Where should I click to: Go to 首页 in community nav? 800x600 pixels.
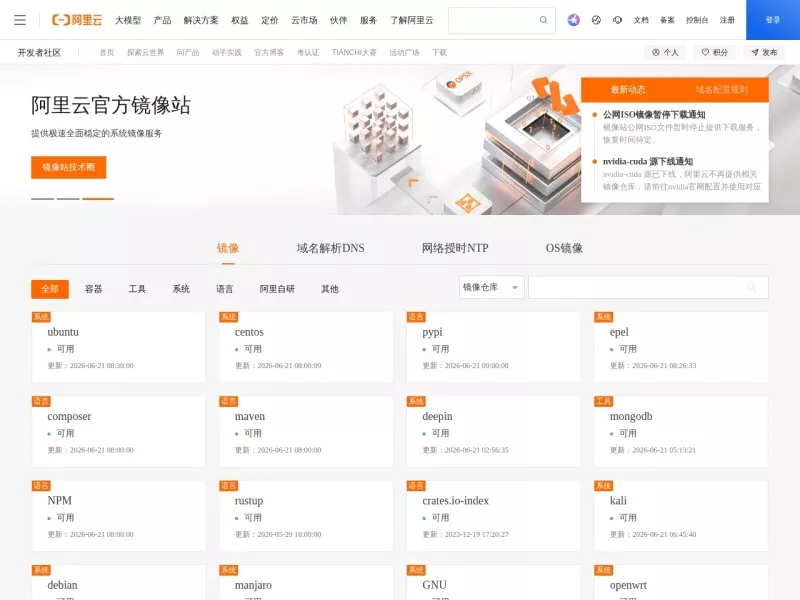(x=107, y=53)
